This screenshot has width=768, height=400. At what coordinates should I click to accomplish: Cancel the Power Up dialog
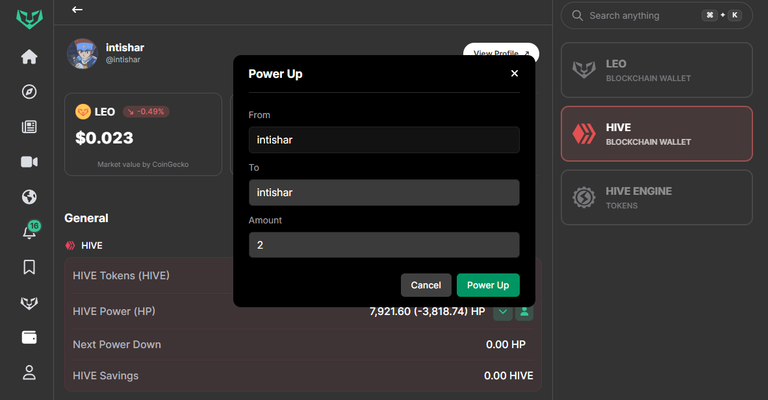[x=426, y=285]
